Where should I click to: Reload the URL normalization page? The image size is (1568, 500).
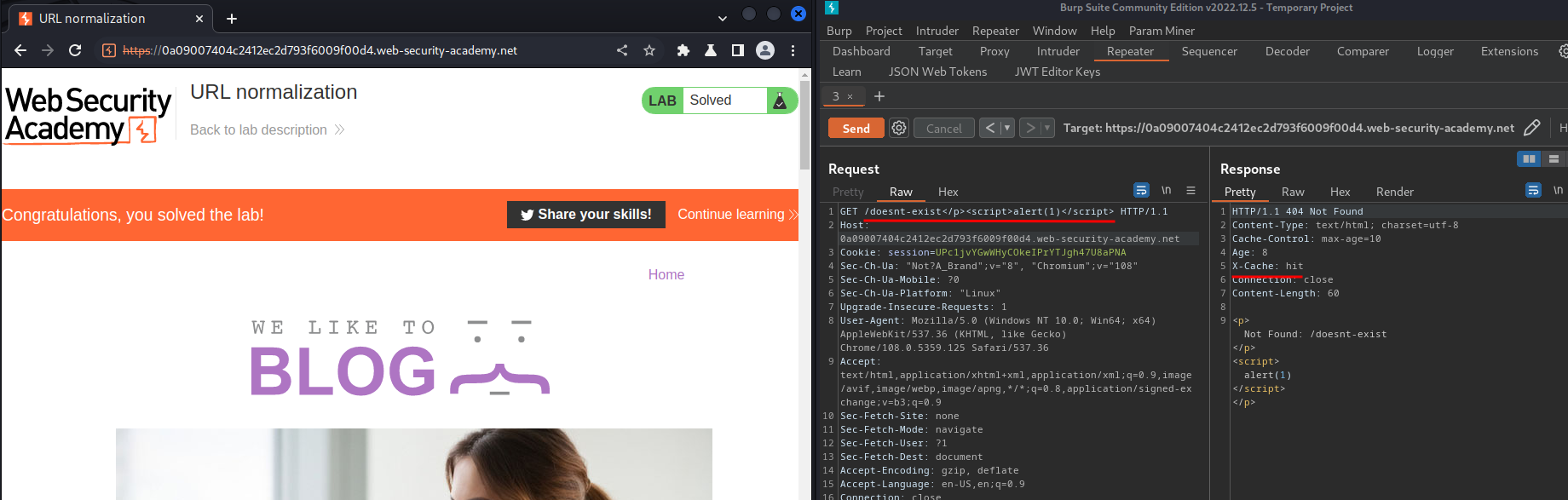[x=75, y=50]
